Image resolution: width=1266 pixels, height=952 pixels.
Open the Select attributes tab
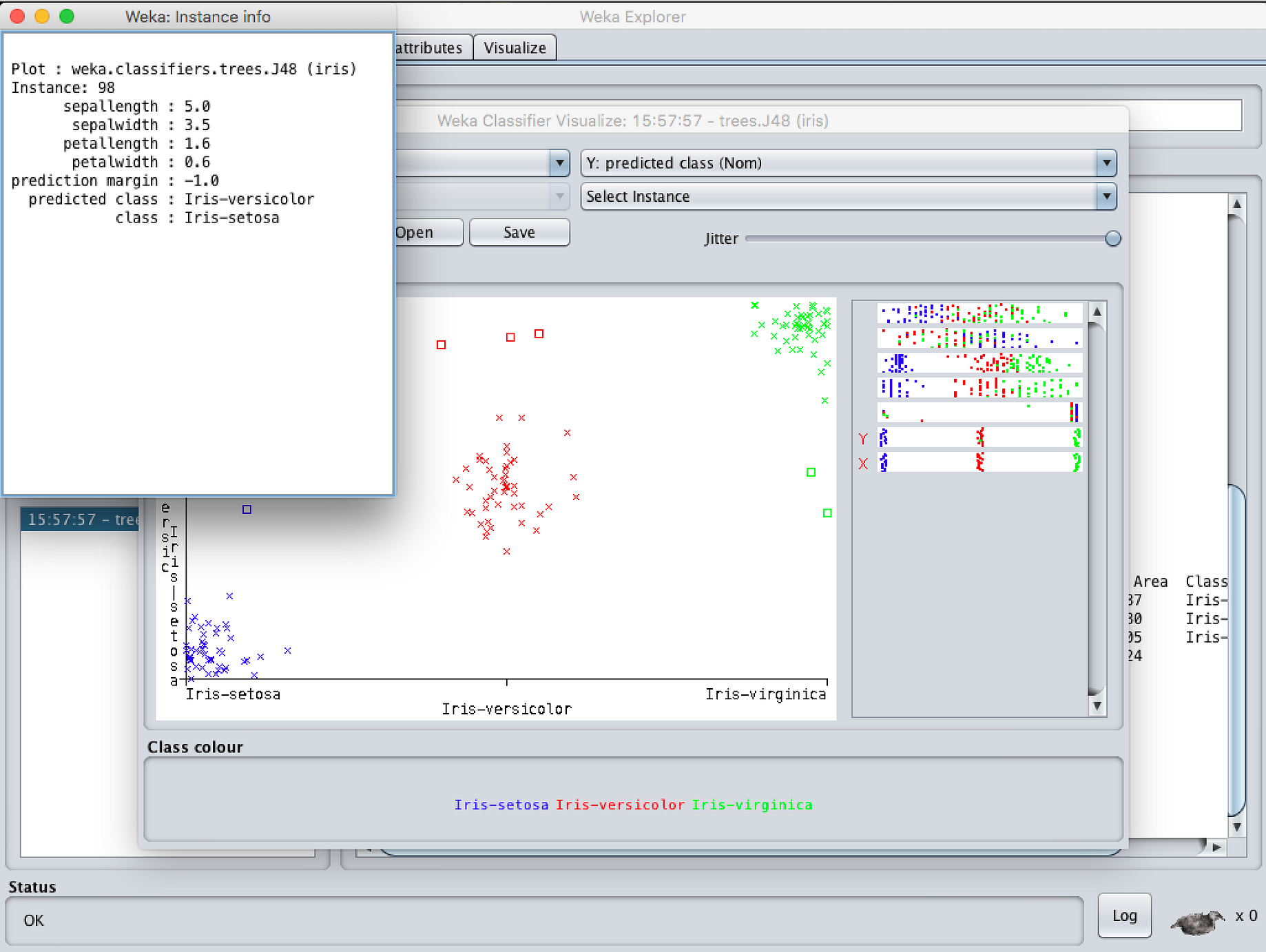coord(433,48)
